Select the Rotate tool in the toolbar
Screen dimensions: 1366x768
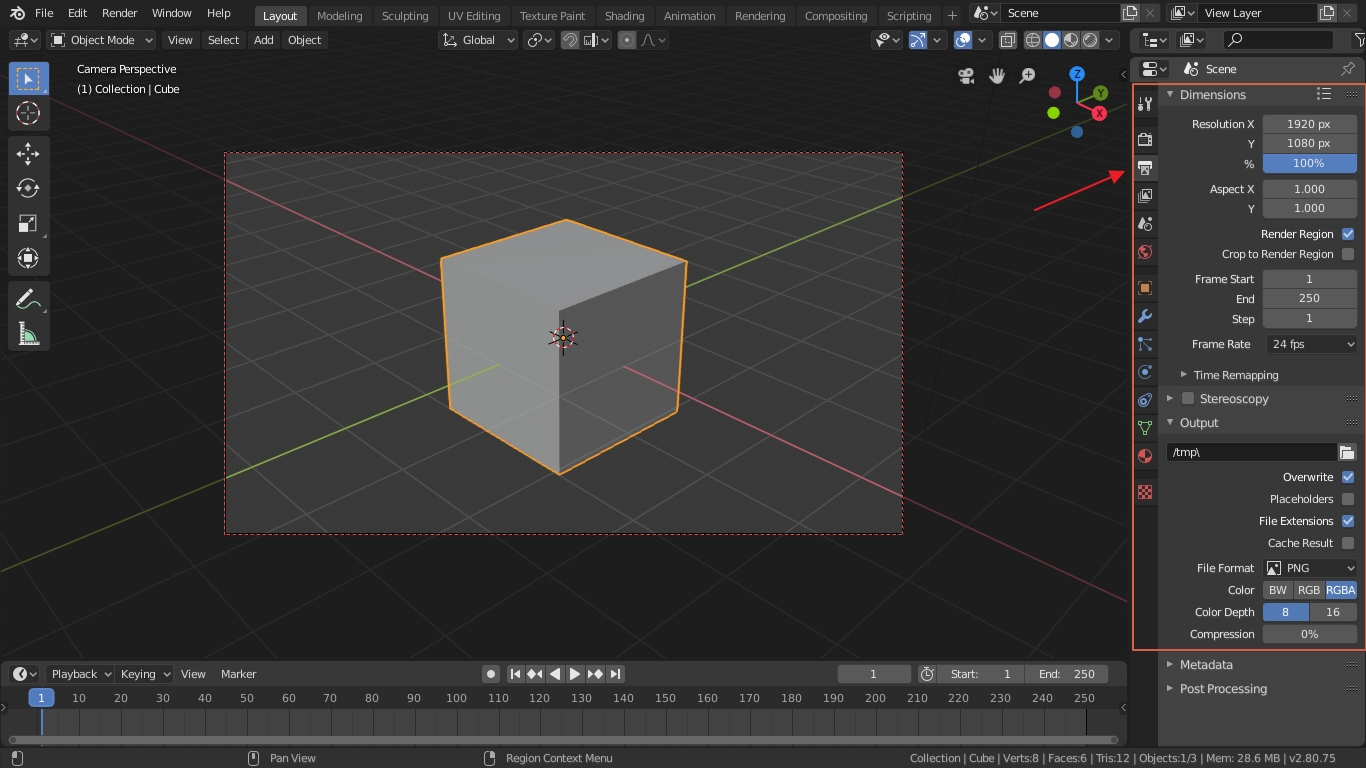click(28, 188)
